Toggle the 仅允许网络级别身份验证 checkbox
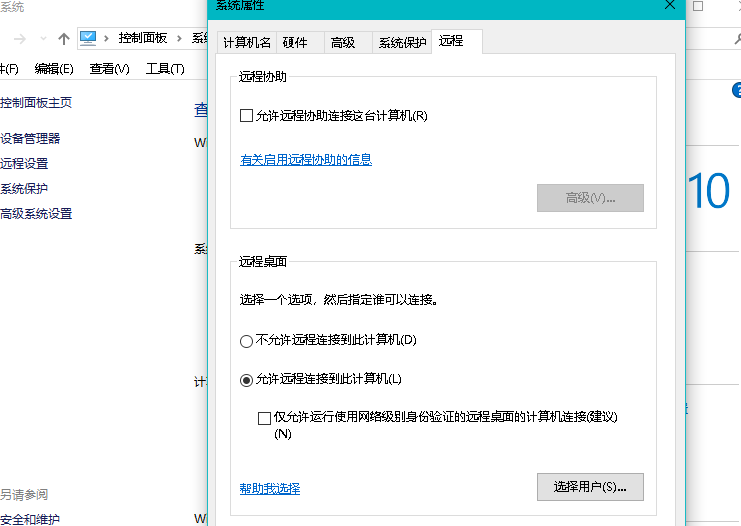741x526 pixels. coord(264,418)
